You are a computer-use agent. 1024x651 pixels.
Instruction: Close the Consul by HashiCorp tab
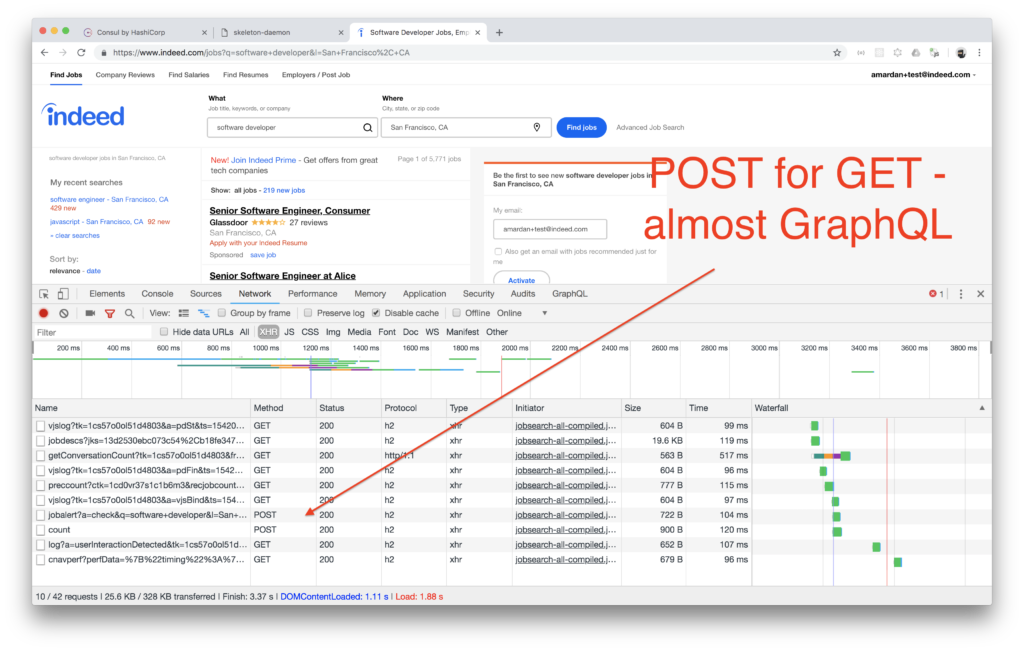204,33
